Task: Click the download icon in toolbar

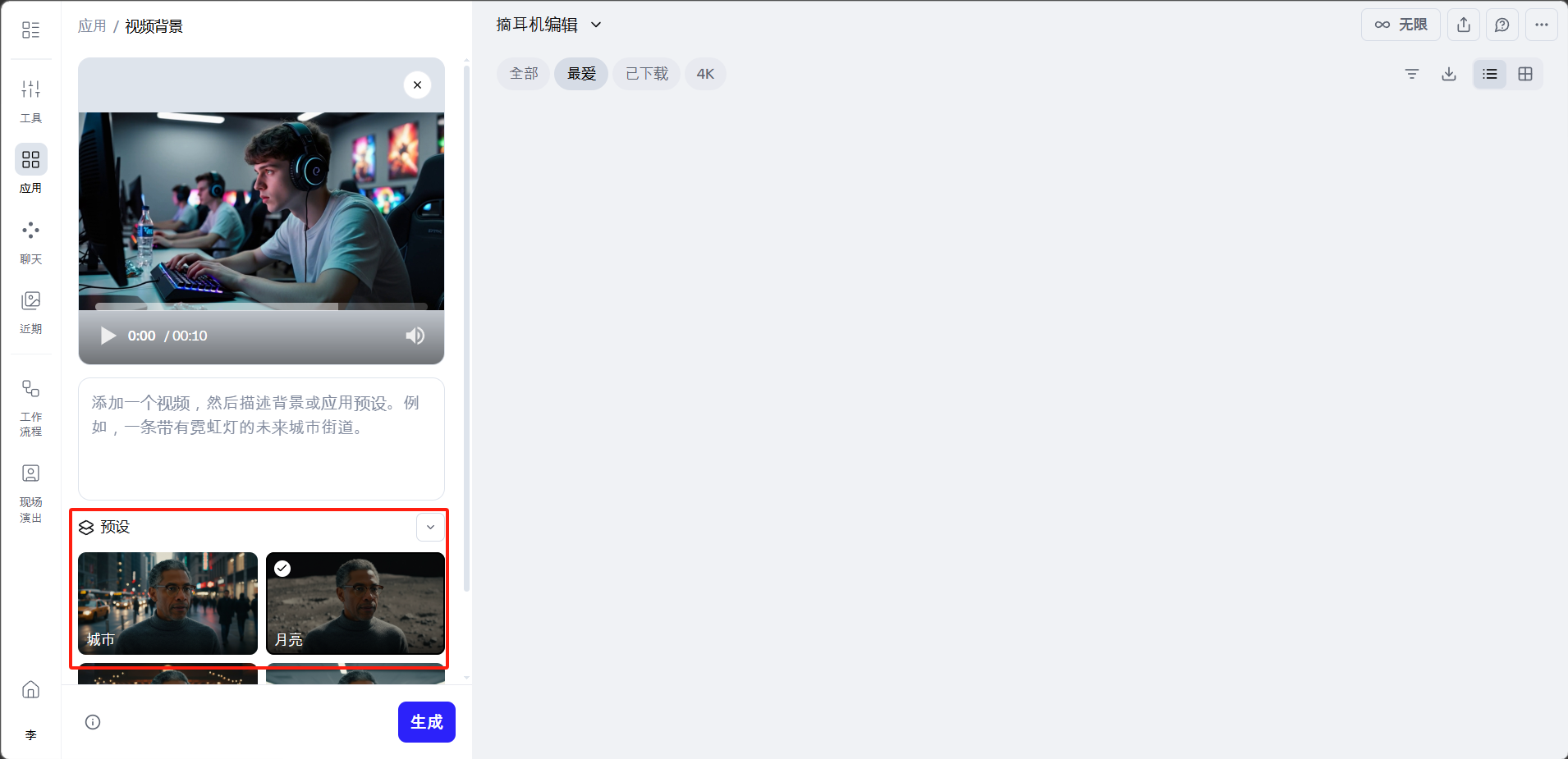Action: click(x=1449, y=74)
